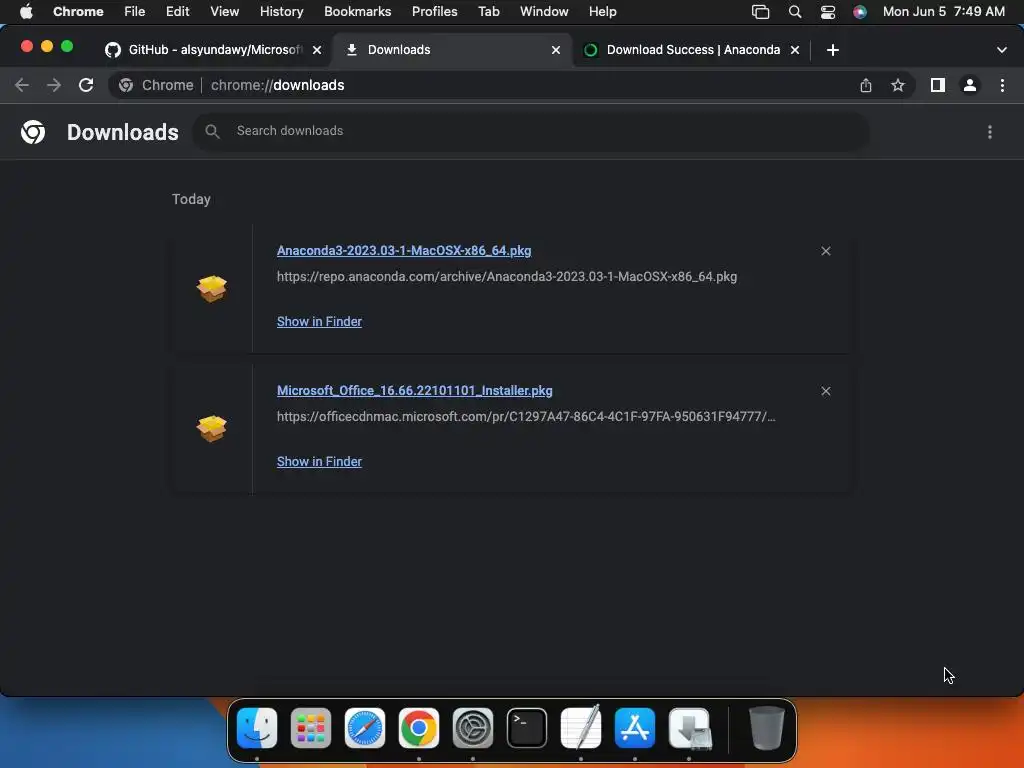Open the Window menu
This screenshot has width=1024, height=768.
[x=544, y=11]
